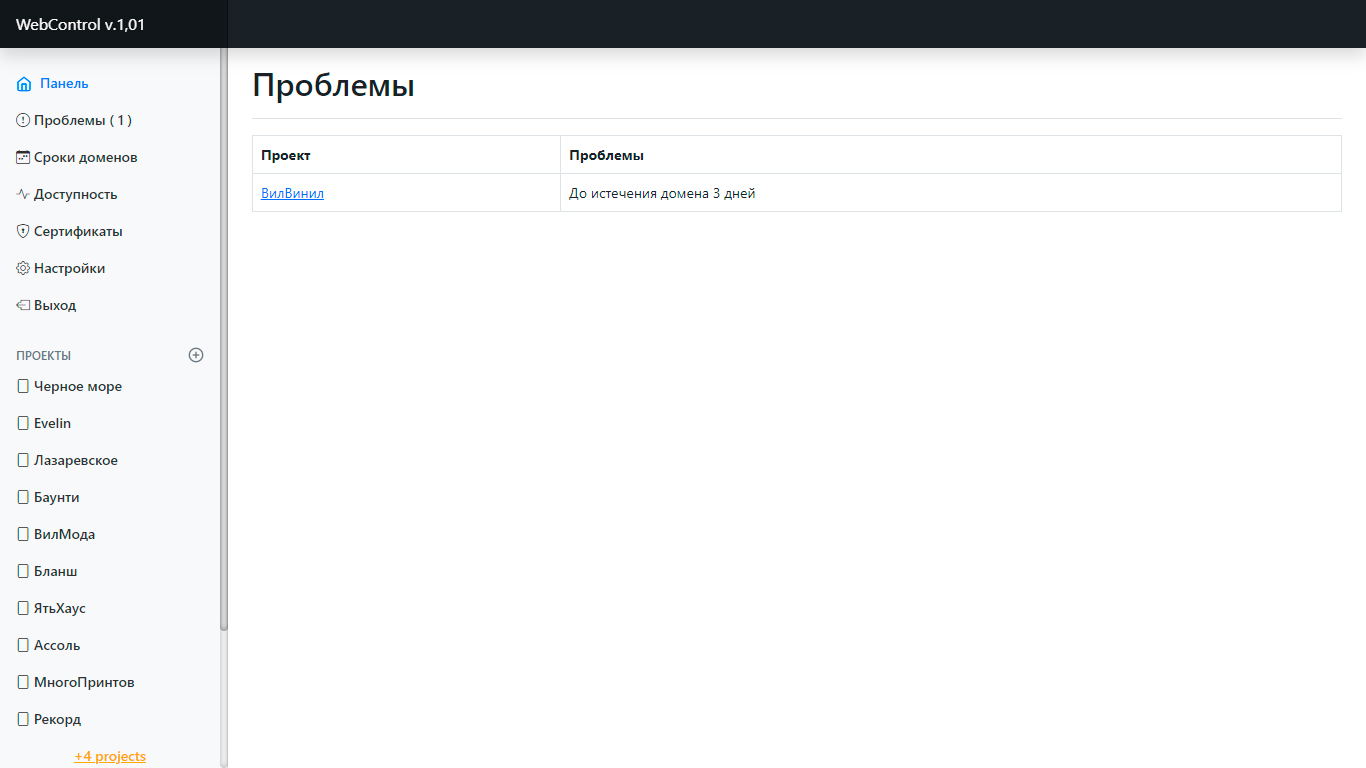Open the МногоПринтов project

(84, 683)
